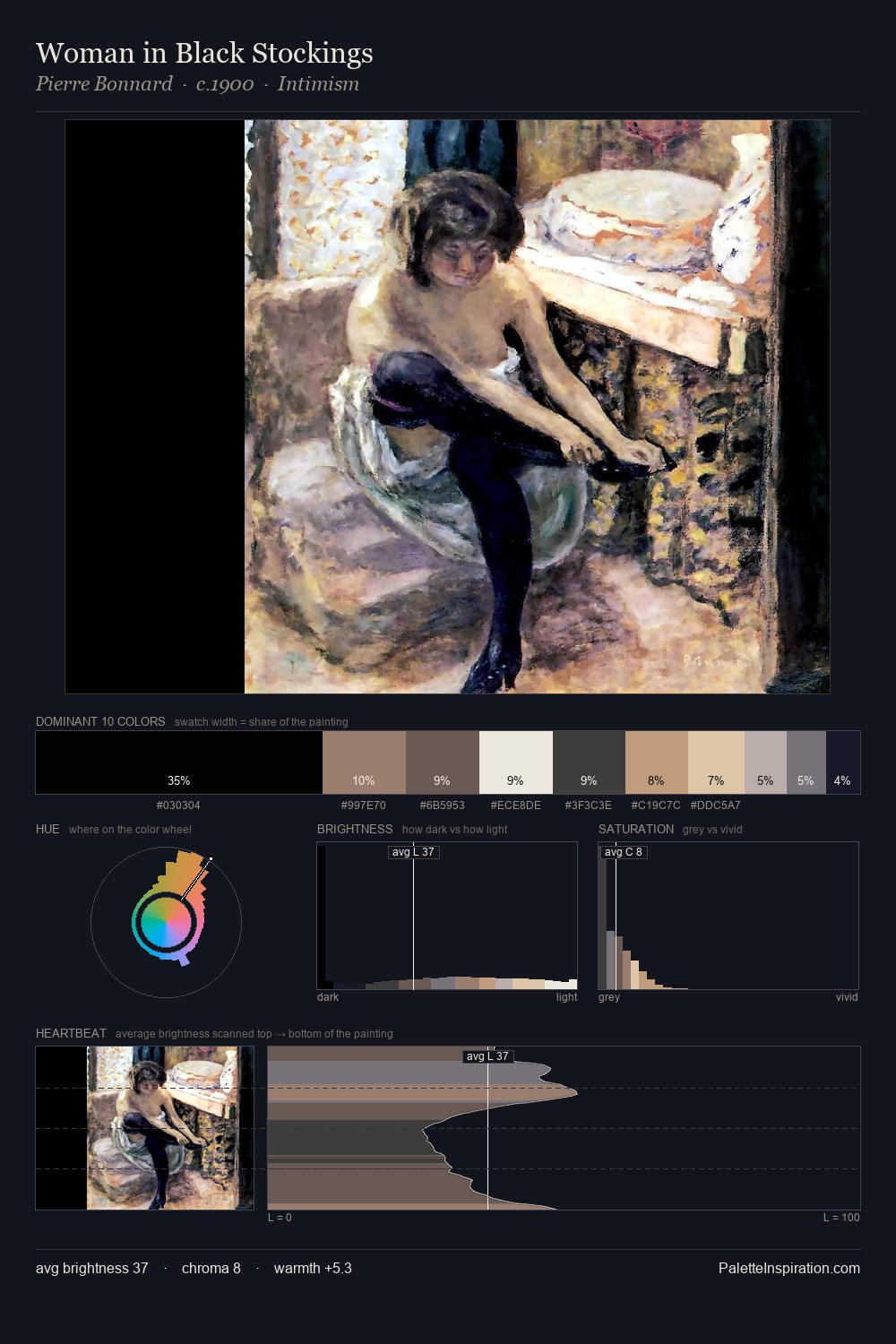896x1344 pixels.
Task: Click the 'BRIGHTNESS' section heading
Action: [355, 829]
